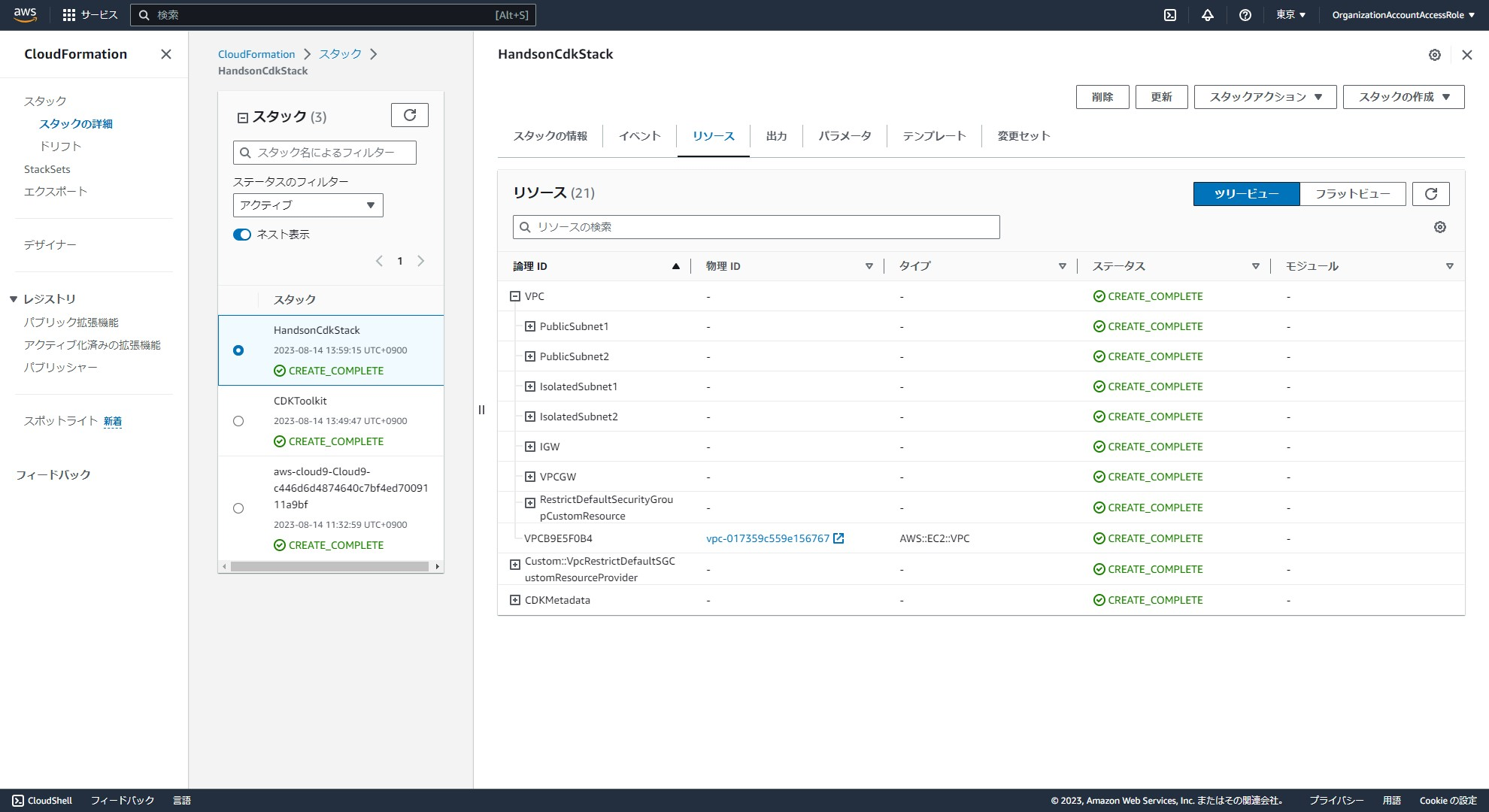Refresh the stacks list
Screen dimensions: 1489x812
(x=410, y=115)
